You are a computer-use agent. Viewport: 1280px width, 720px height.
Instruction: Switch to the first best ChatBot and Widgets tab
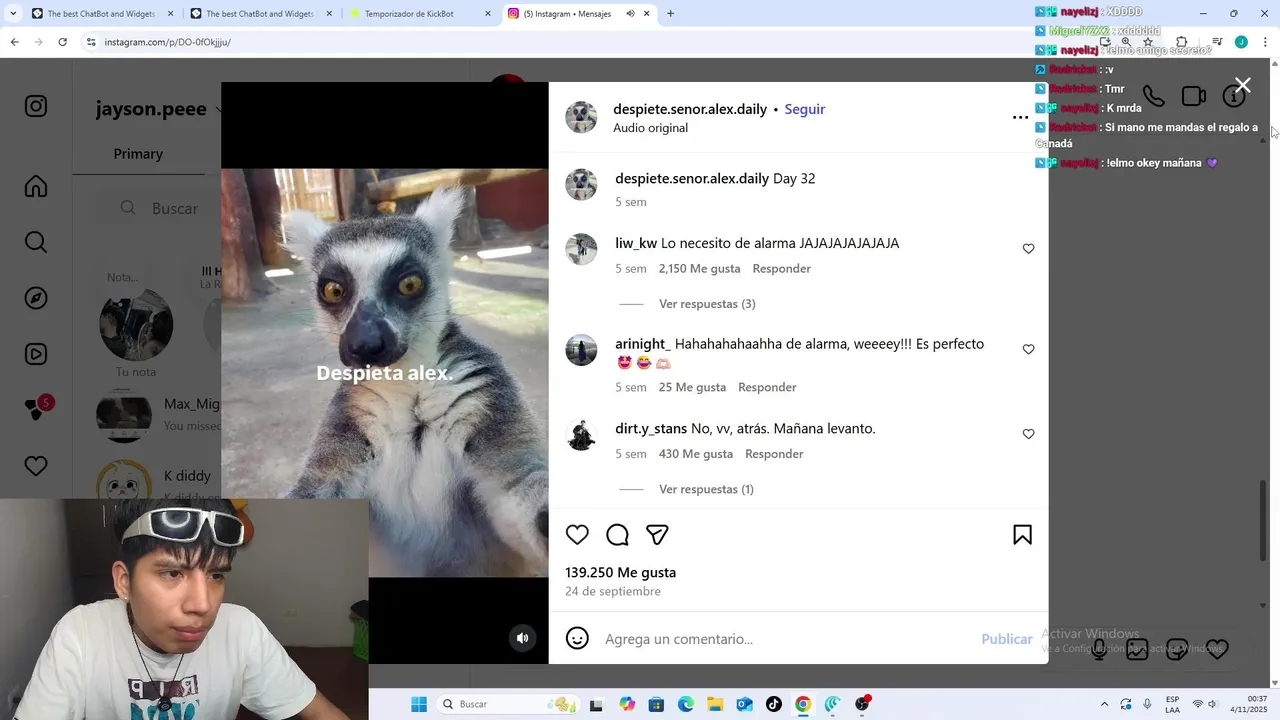click(x=101, y=14)
